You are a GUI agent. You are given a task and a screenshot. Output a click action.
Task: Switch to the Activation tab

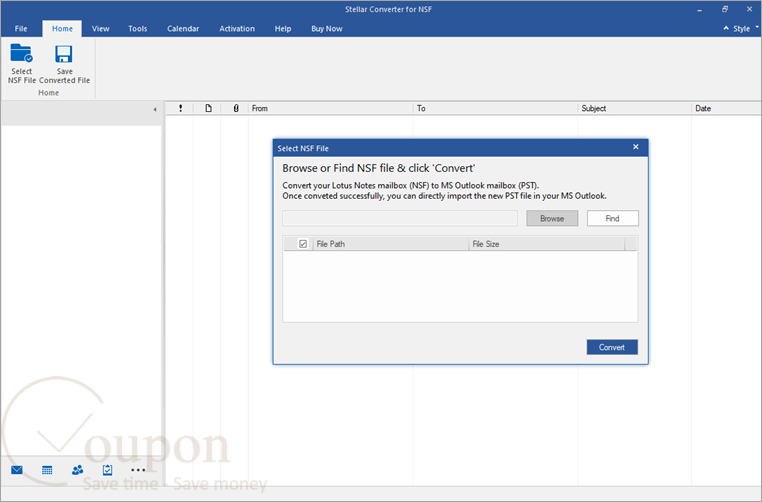click(237, 29)
